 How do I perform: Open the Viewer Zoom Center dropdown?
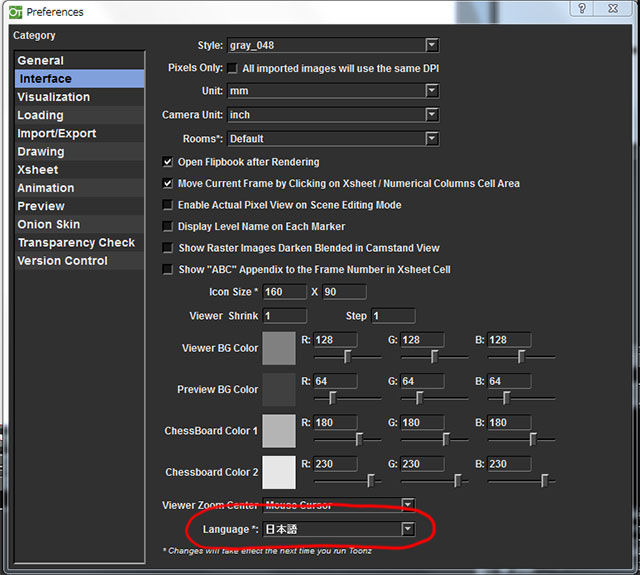pyautogui.click(x=339, y=505)
